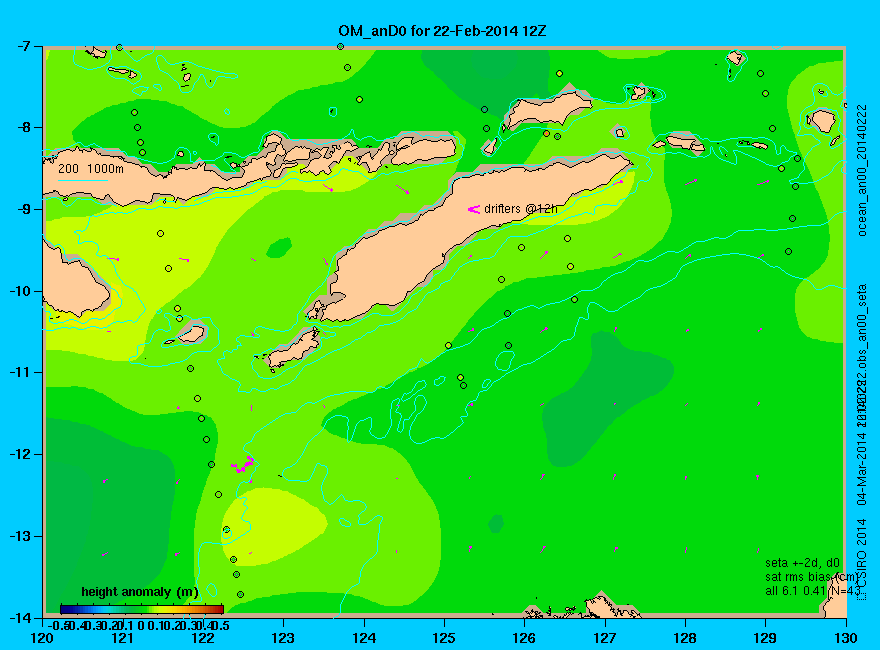Click the magenta arrow icon beside 'drifters @12h'
Screen dimensions: 880x650
point(474,209)
